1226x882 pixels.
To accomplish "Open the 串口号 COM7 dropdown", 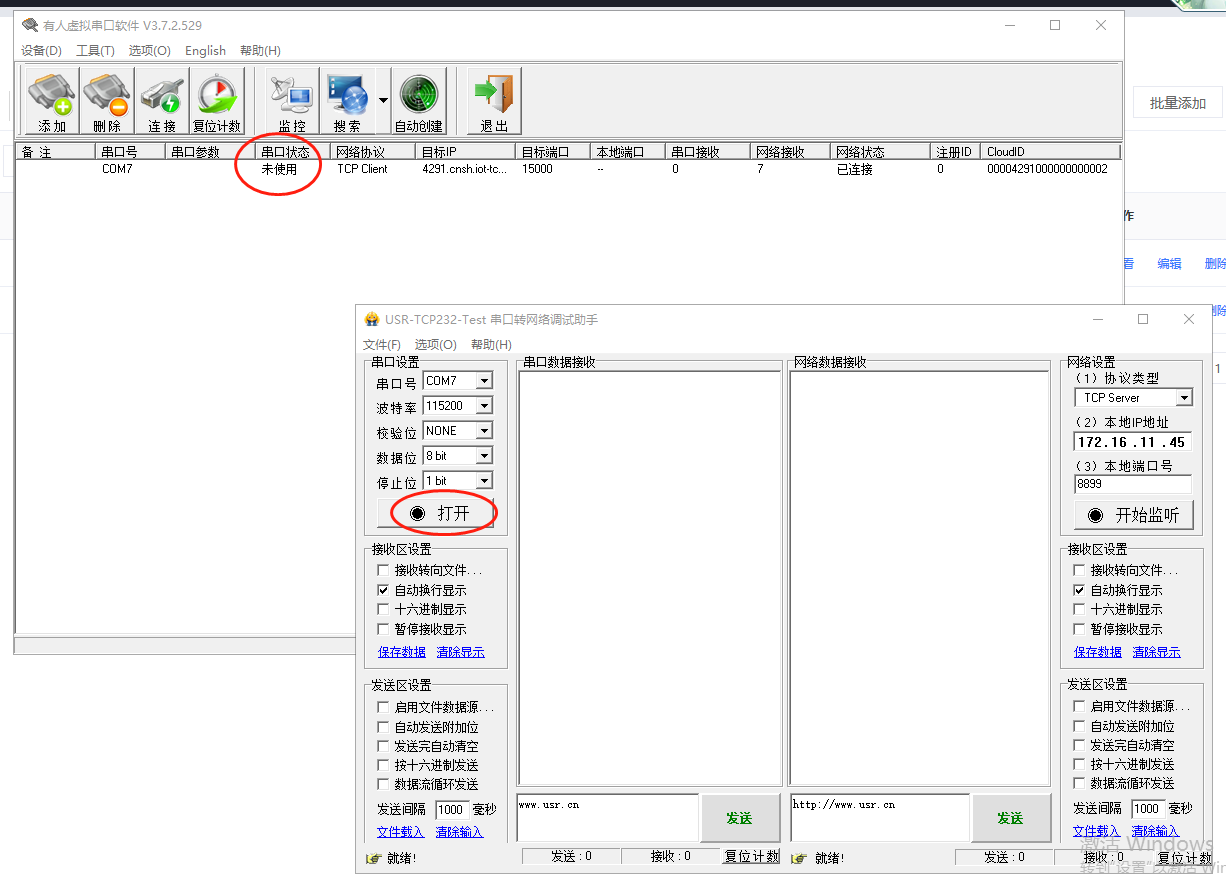I will click(484, 381).
